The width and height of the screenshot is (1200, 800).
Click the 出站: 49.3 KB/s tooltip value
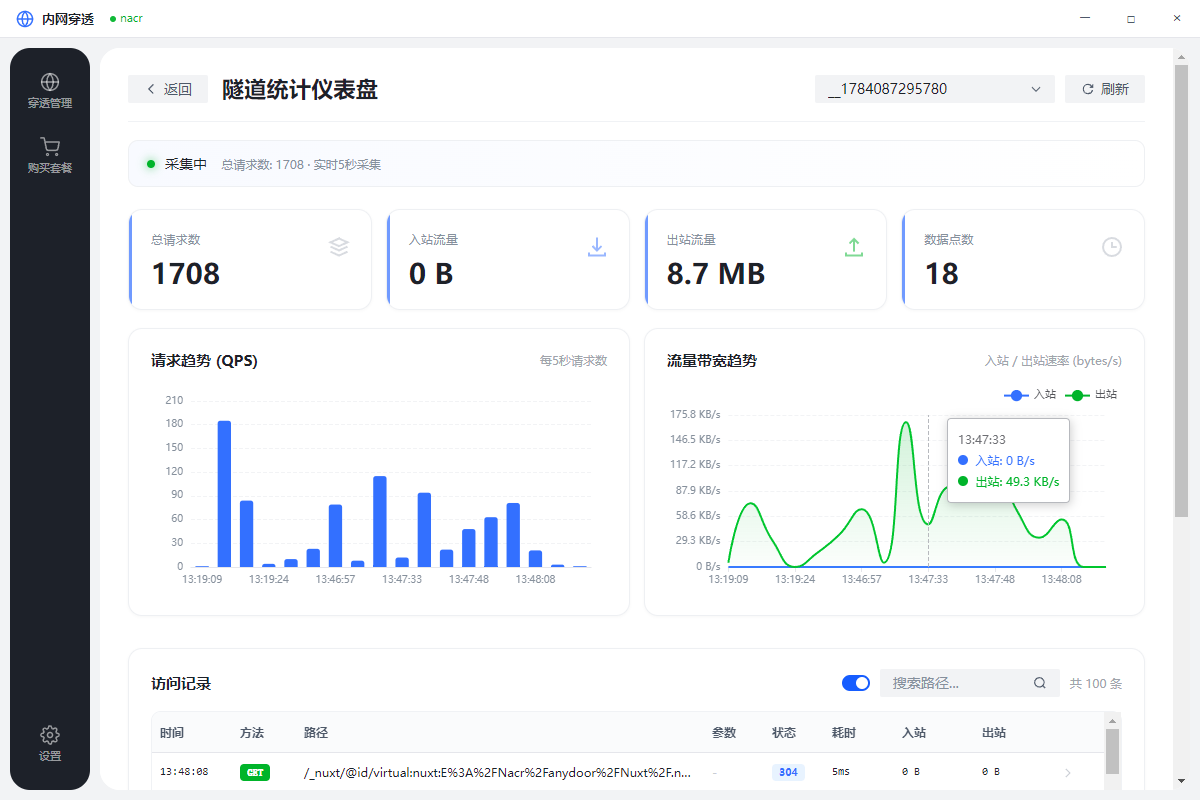(1009, 482)
